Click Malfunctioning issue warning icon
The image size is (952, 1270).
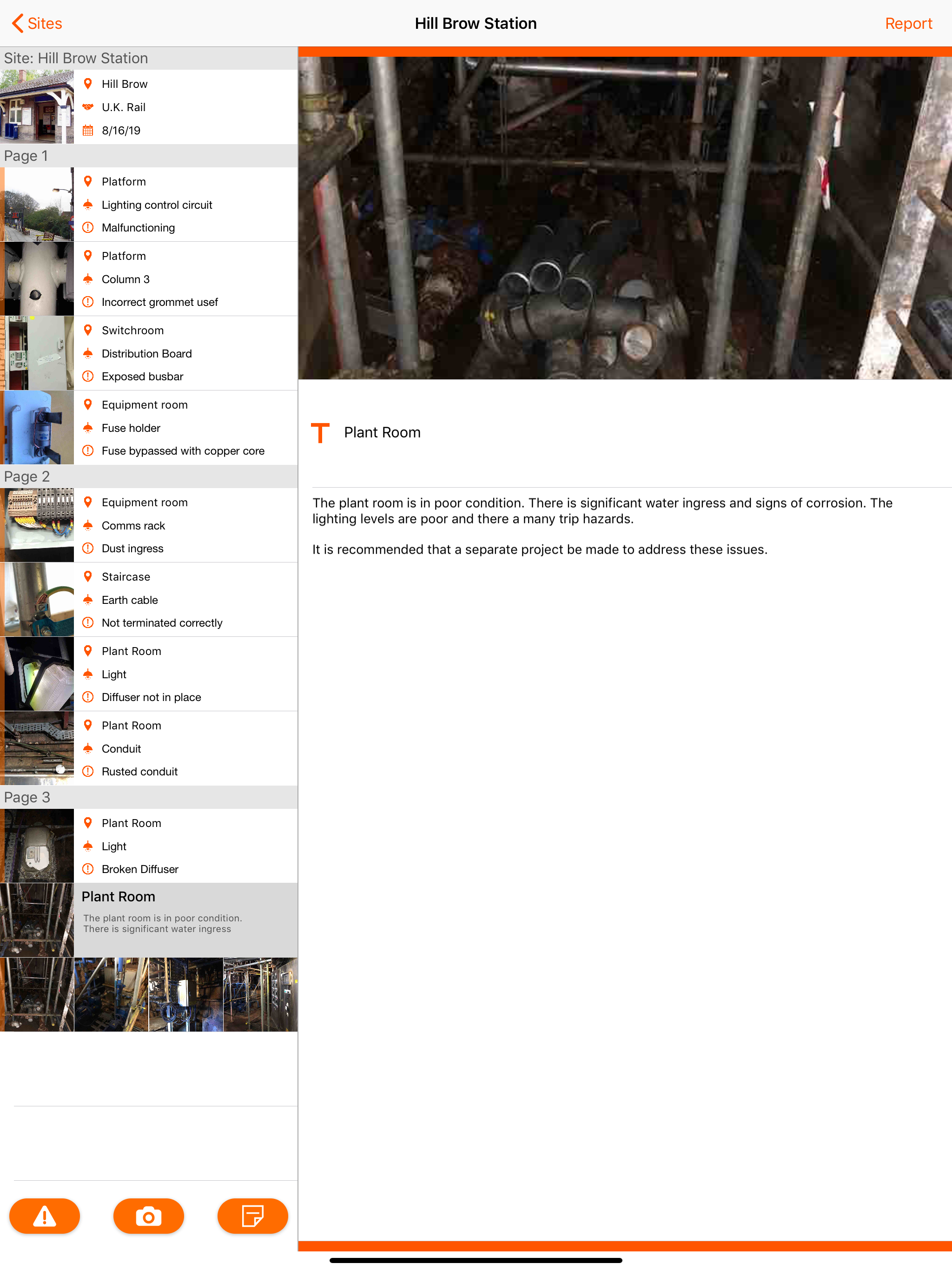[88, 227]
